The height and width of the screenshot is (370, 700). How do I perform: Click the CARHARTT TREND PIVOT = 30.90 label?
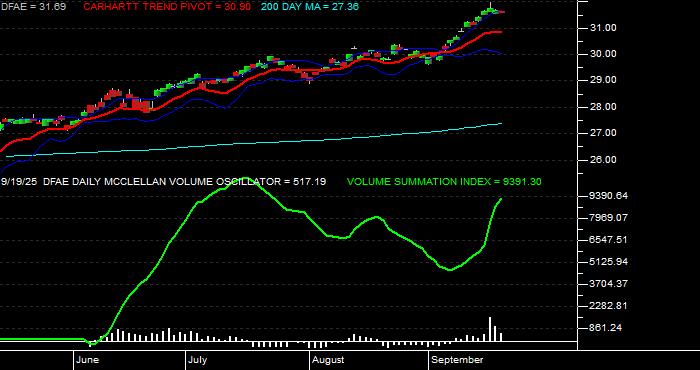(x=167, y=7)
